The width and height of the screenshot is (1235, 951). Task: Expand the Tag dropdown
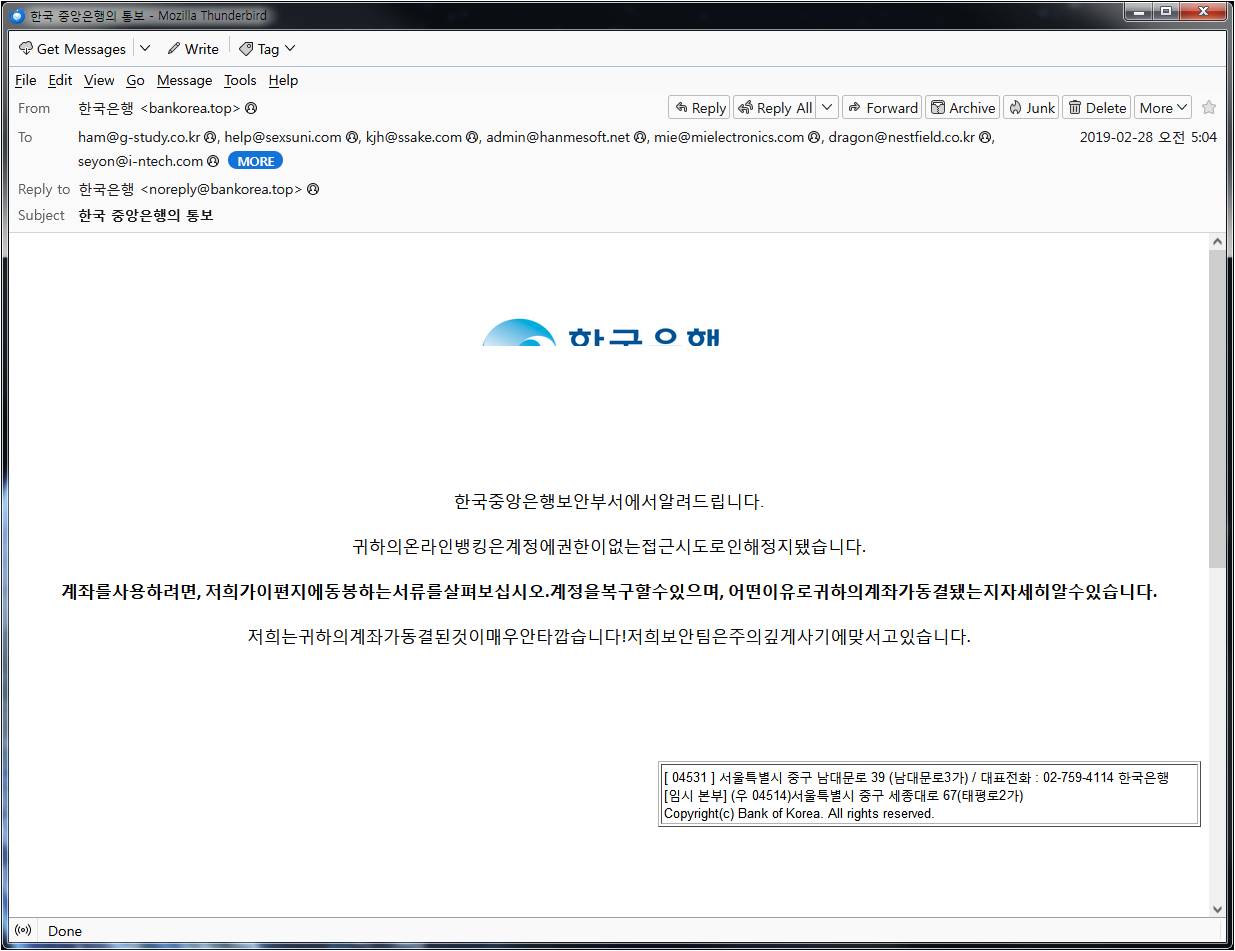click(x=267, y=49)
